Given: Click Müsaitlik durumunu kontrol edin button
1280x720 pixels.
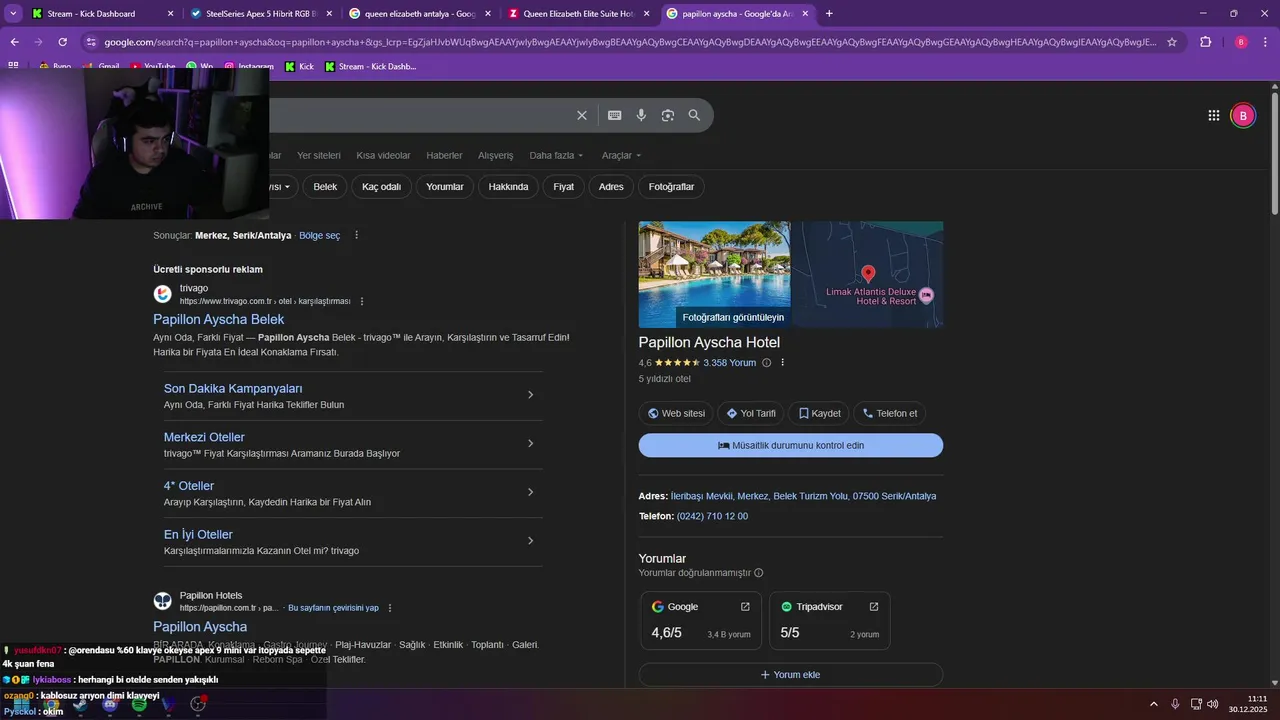Looking at the screenshot, I should (x=791, y=446).
